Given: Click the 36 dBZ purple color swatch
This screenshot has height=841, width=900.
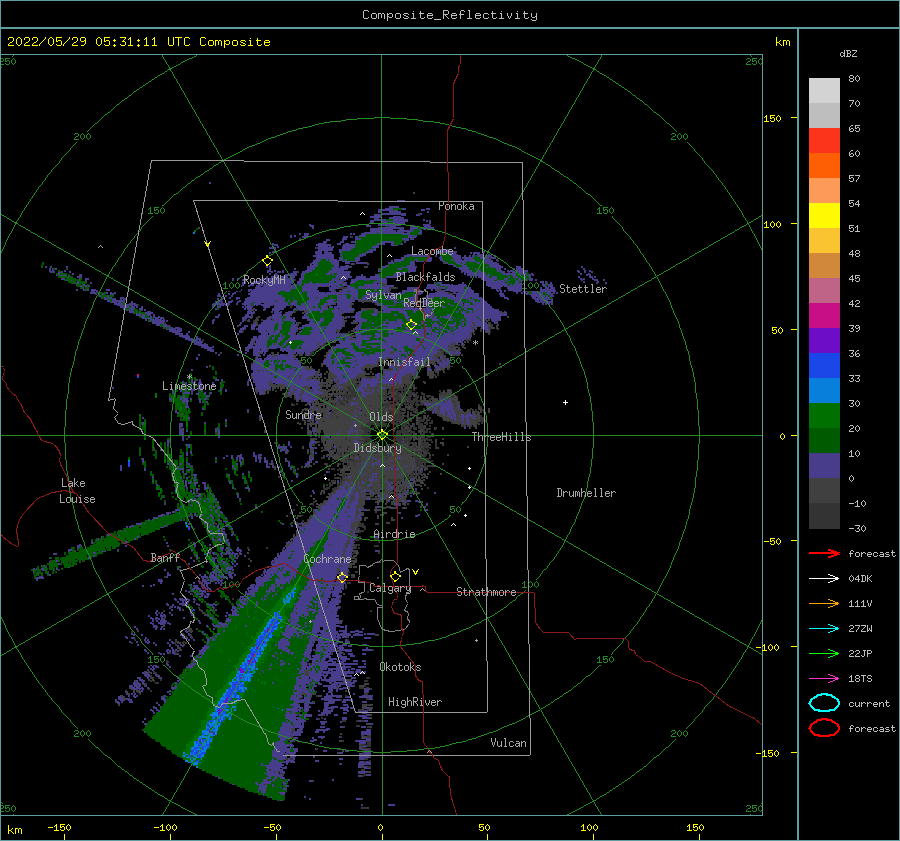Looking at the screenshot, I should click(824, 341).
